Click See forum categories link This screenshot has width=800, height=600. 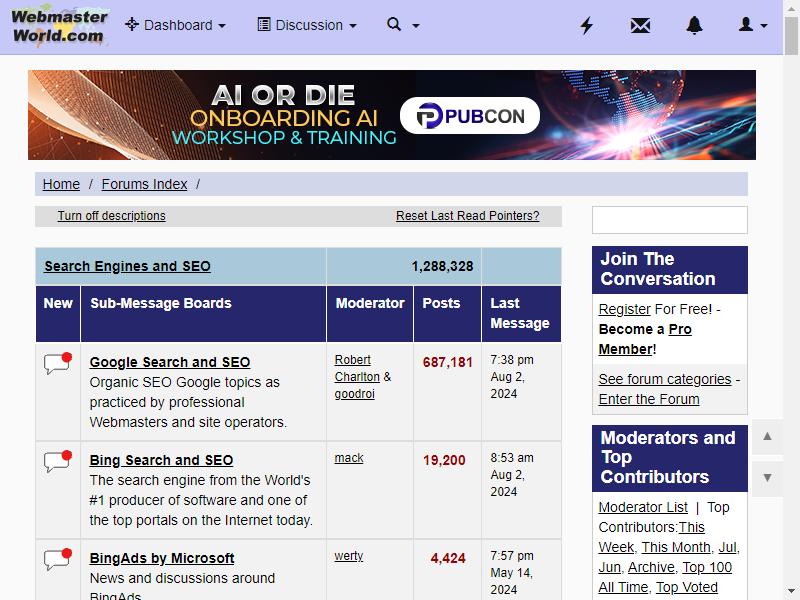(665, 379)
